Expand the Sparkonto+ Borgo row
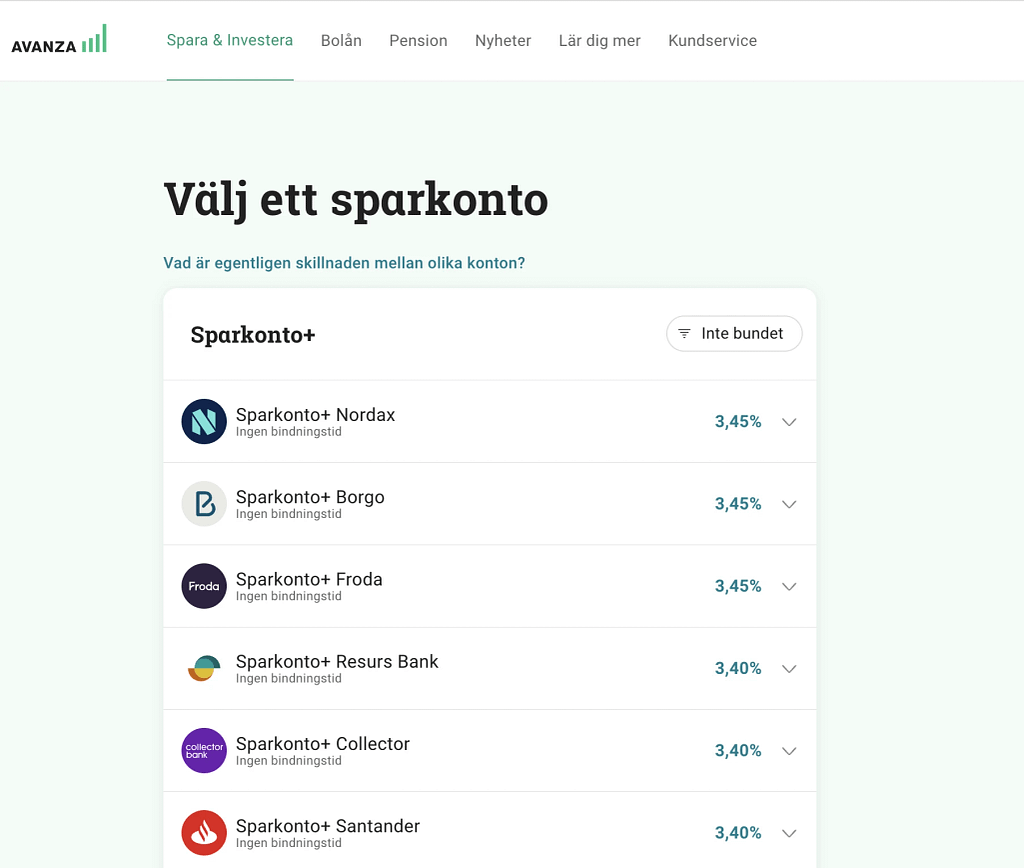This screenshot has height=868, width=1024. [x=789, y=503]
